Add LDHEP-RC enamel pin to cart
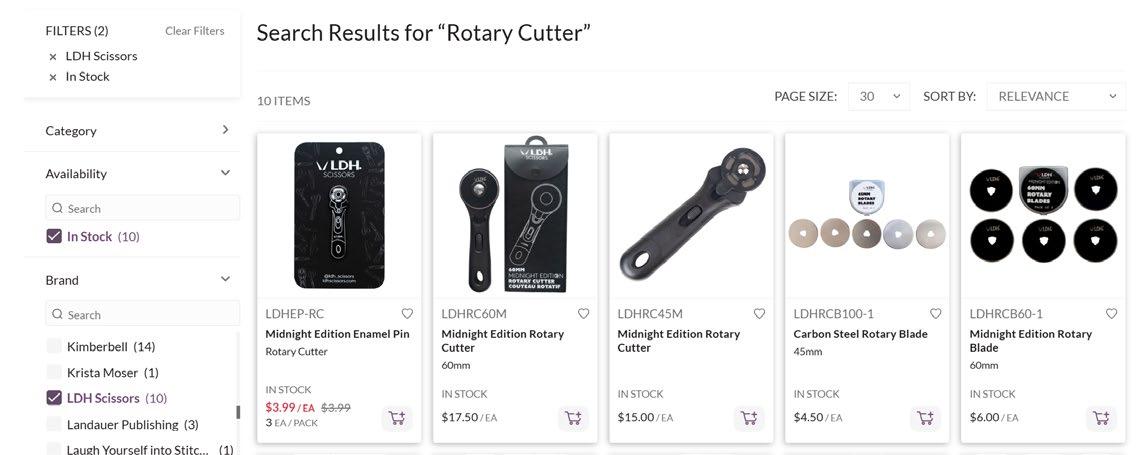 point(397,418)
